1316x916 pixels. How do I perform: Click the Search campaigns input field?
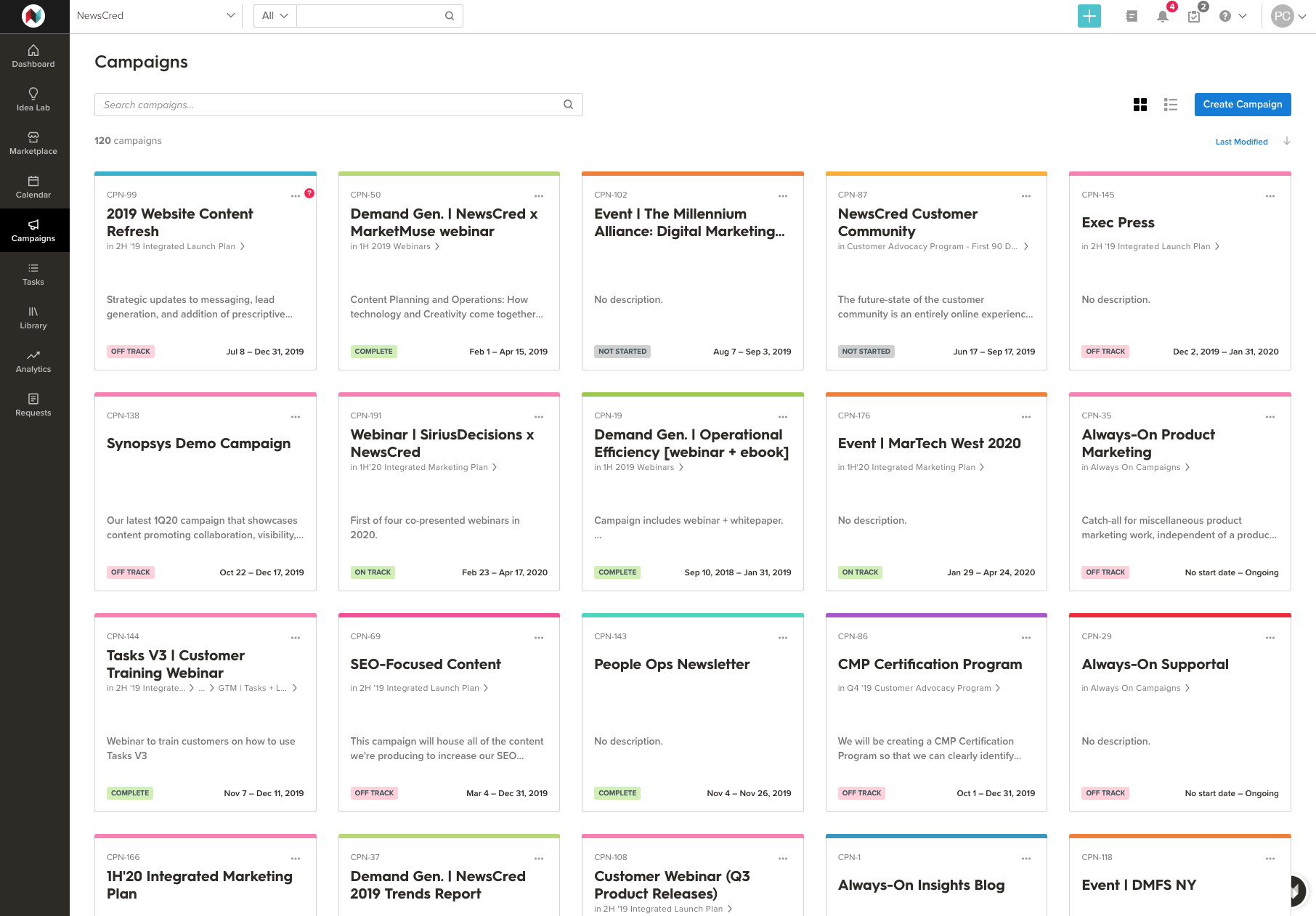pyautogui.click(x=330, y=105)
